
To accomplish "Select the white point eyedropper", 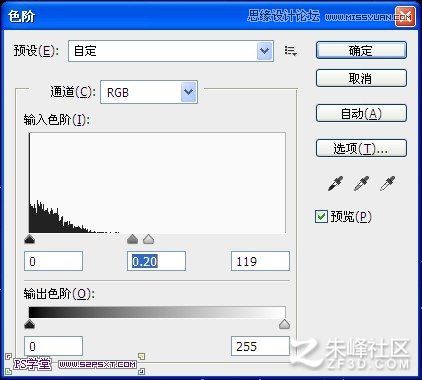I will [x=387, y=183].
